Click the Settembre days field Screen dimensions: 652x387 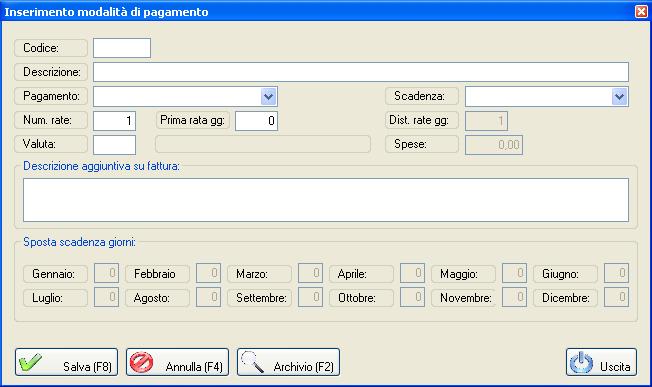pos(310,297)
